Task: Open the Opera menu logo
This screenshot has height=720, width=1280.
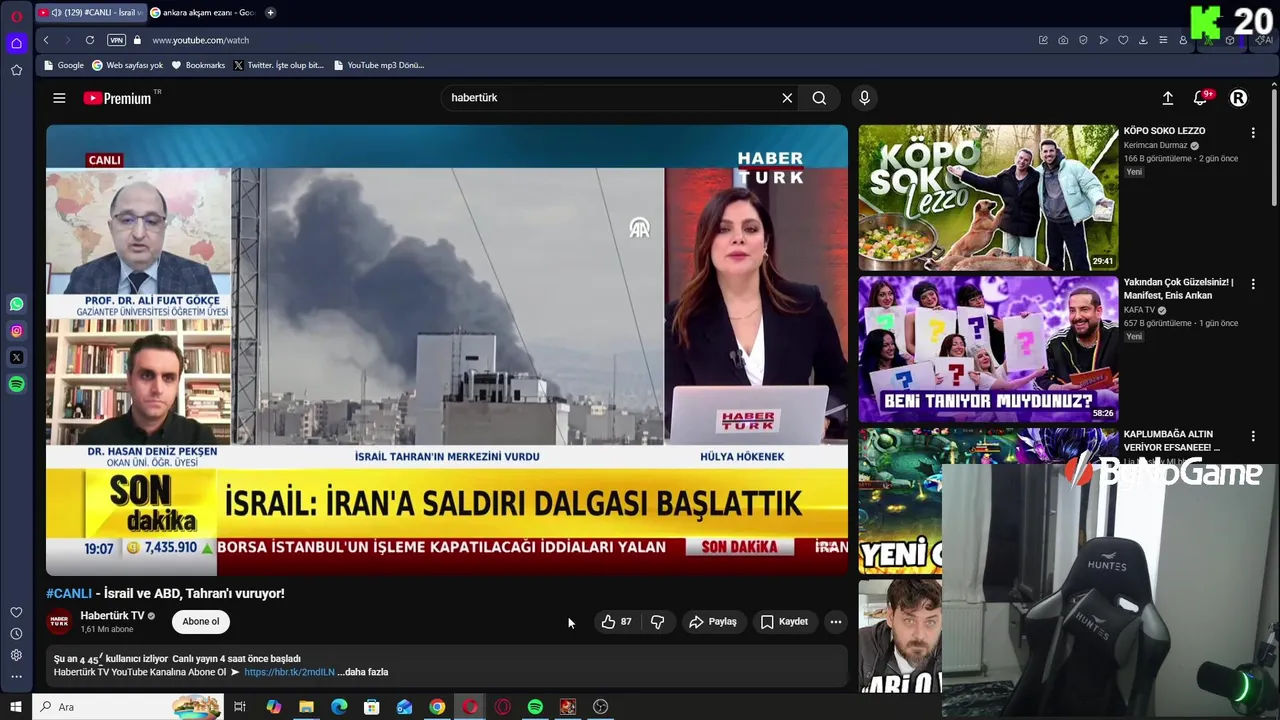Action: point(16,15)
